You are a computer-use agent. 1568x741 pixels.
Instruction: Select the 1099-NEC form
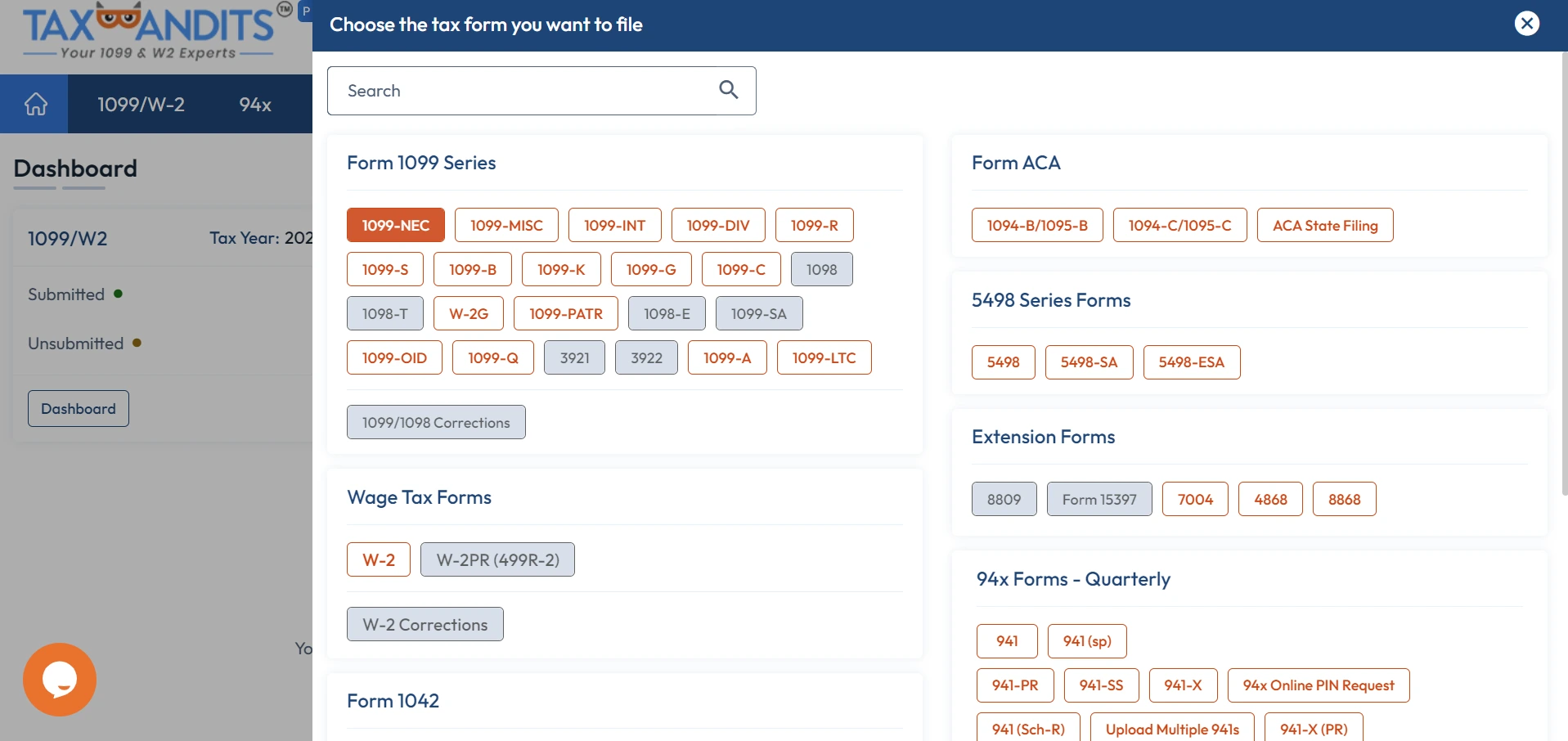[395, 224]
